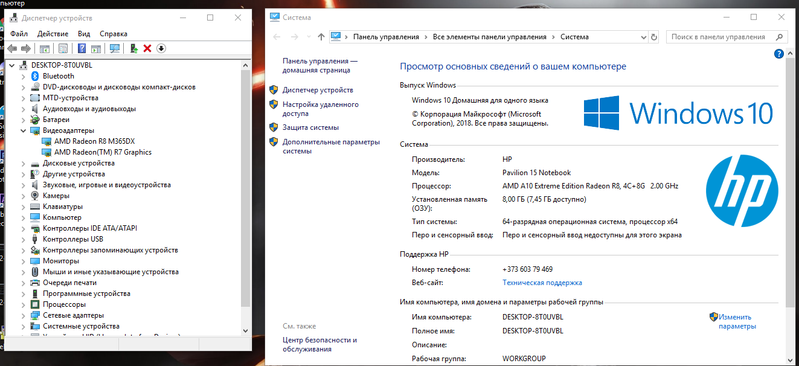Screen dimensions: 799x366
Task: Click the Контроллеры USB icon
Action: (35, 239)
